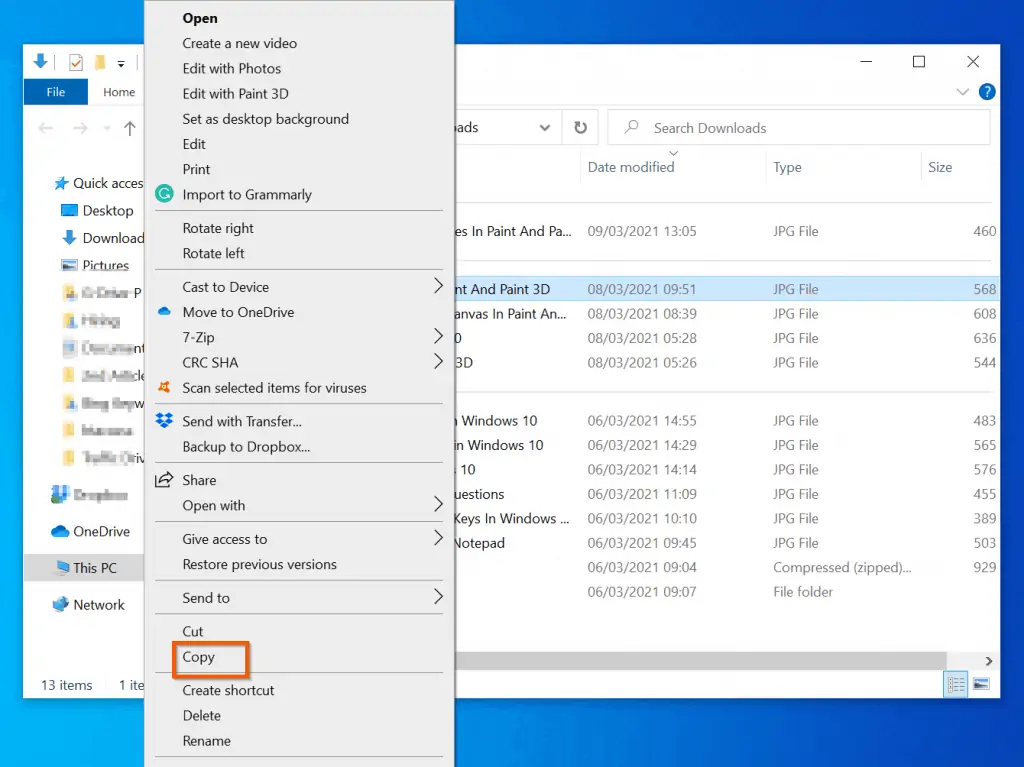Click the antivirus scan icon in context menu

point(164,387)
